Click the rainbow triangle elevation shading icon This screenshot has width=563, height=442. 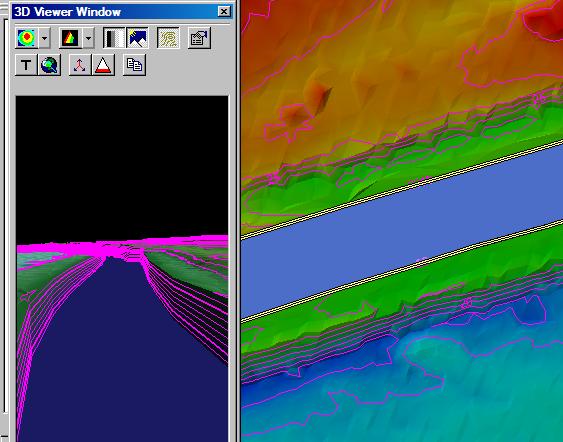pos(70,38)
